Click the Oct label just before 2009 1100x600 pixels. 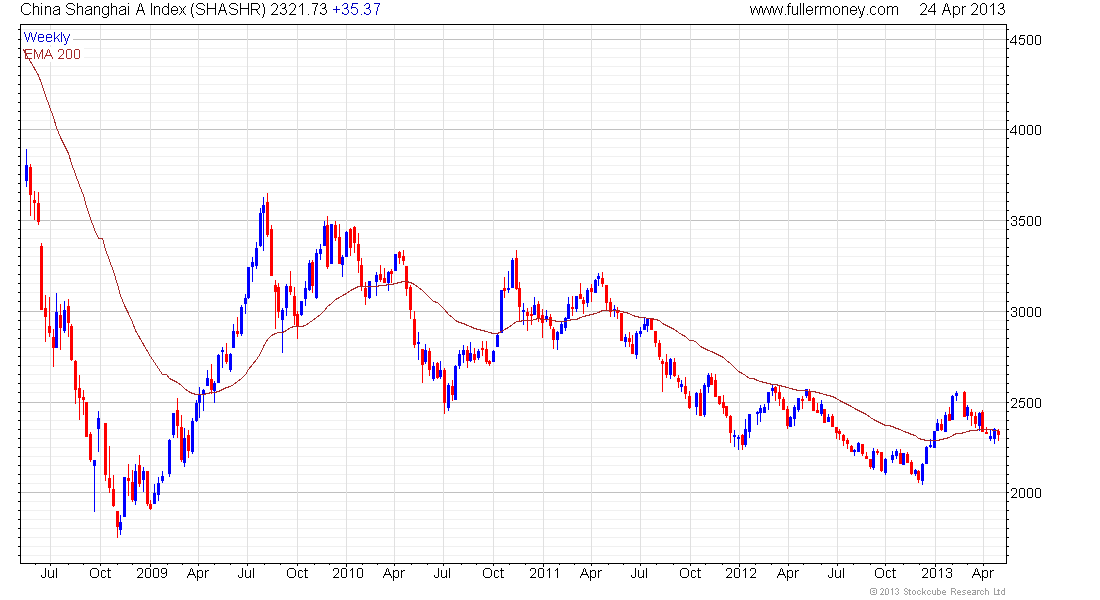click(x=100, y=573)
